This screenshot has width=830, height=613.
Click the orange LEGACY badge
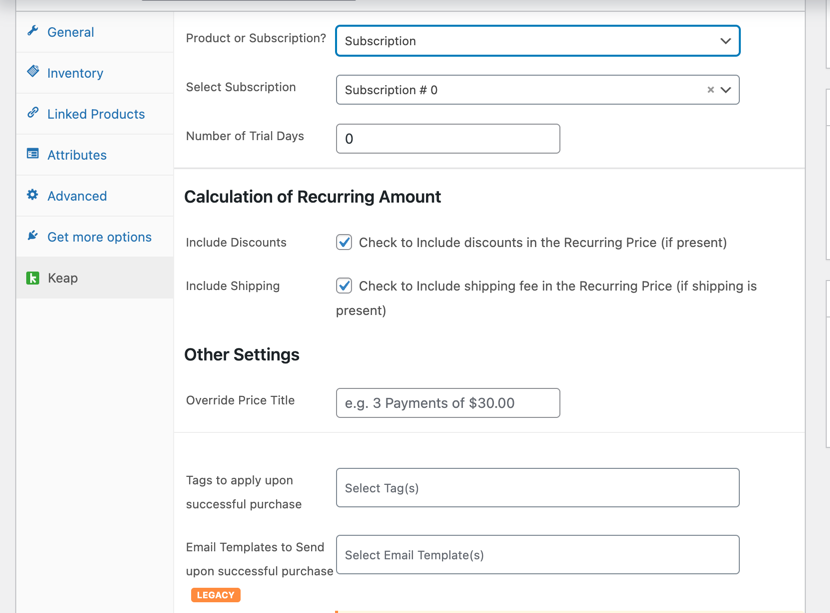pos(215,595)
